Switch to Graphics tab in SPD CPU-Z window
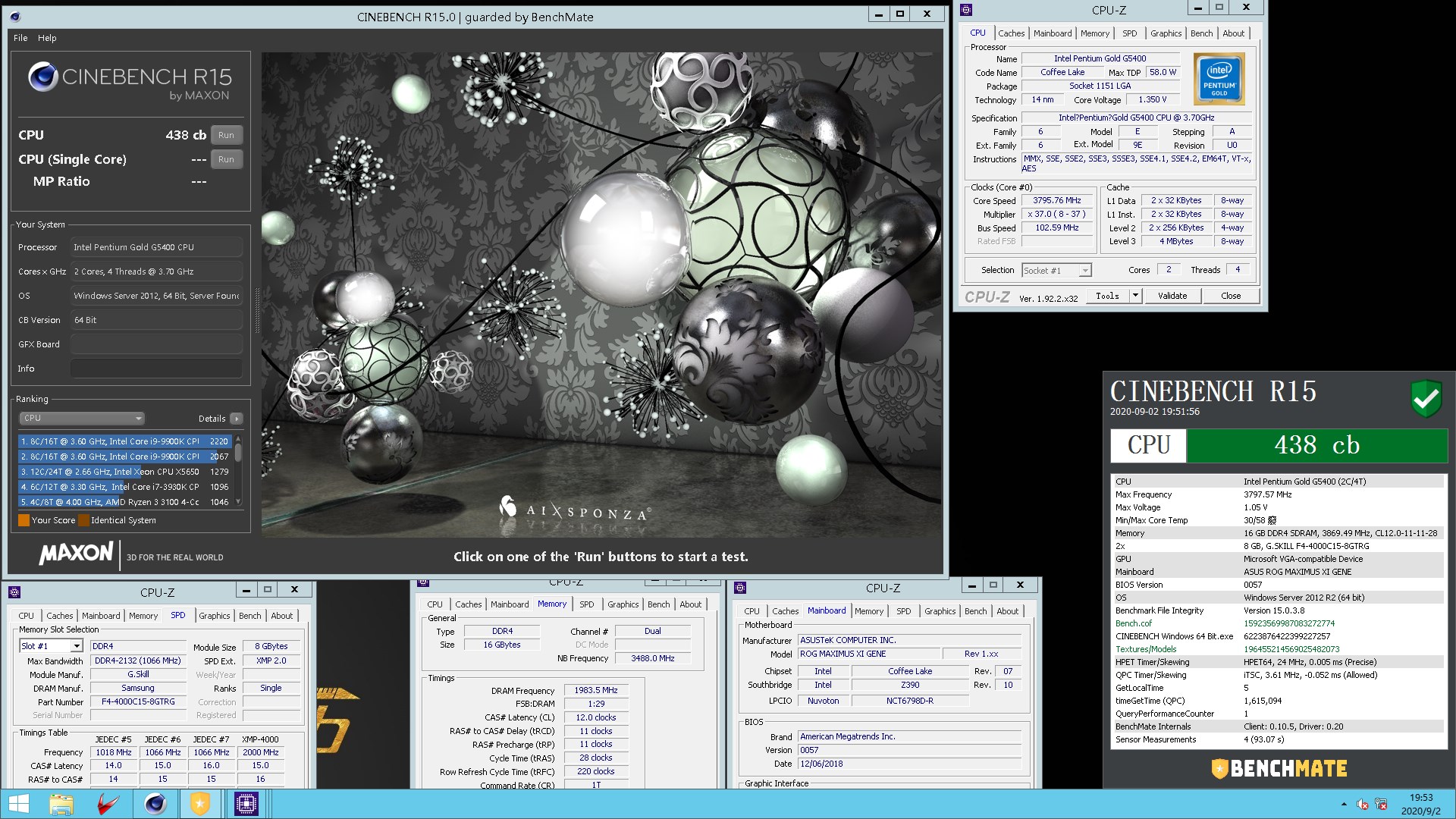Viewport: 1456px width, 819px height. 214,616
